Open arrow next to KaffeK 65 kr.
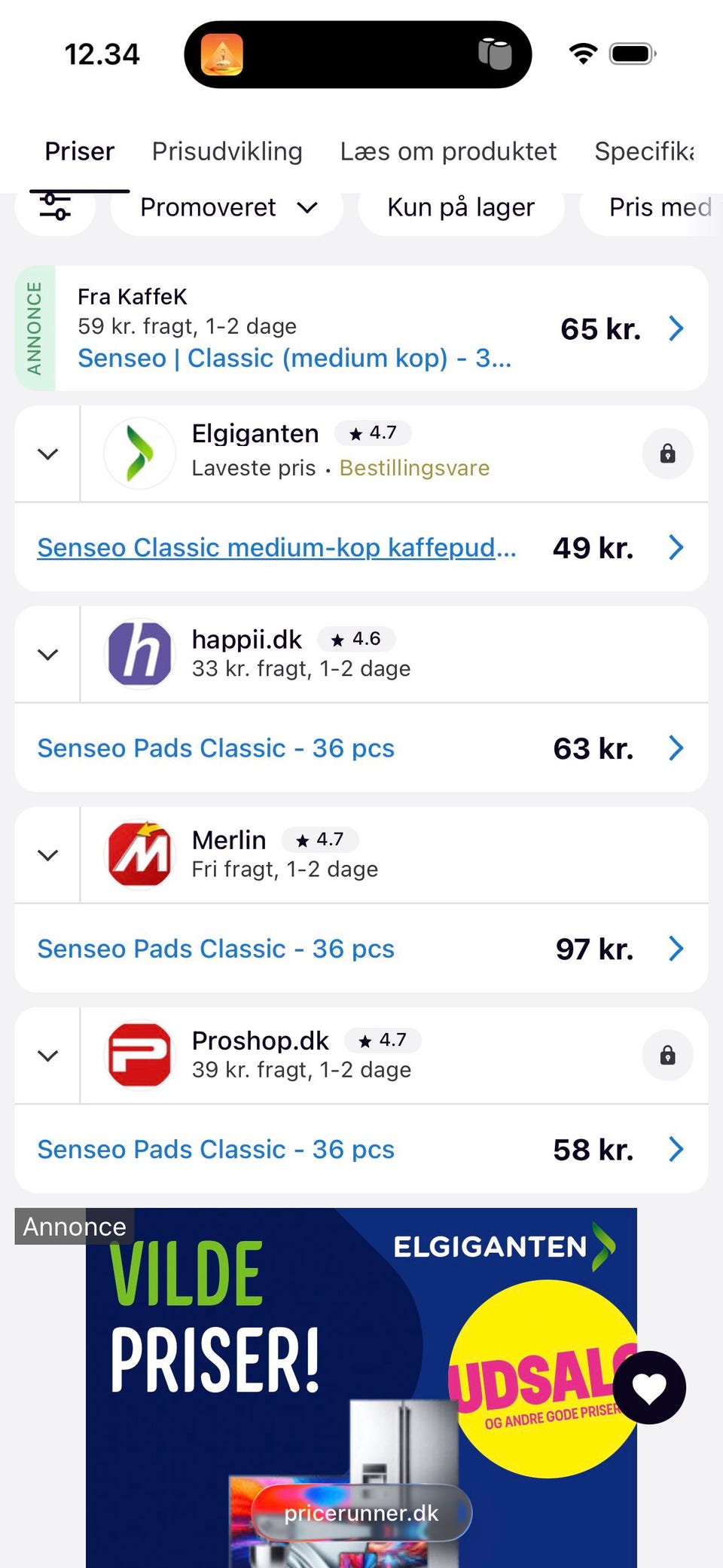 pyautogui.click(x=676, y=329)
